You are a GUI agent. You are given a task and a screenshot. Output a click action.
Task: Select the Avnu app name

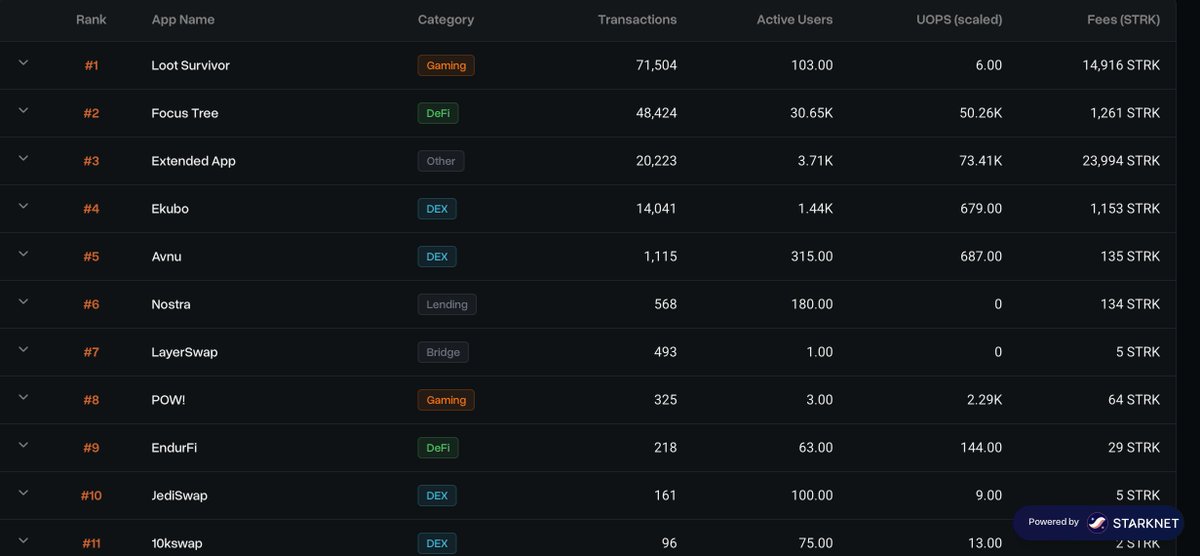[167, 257]
